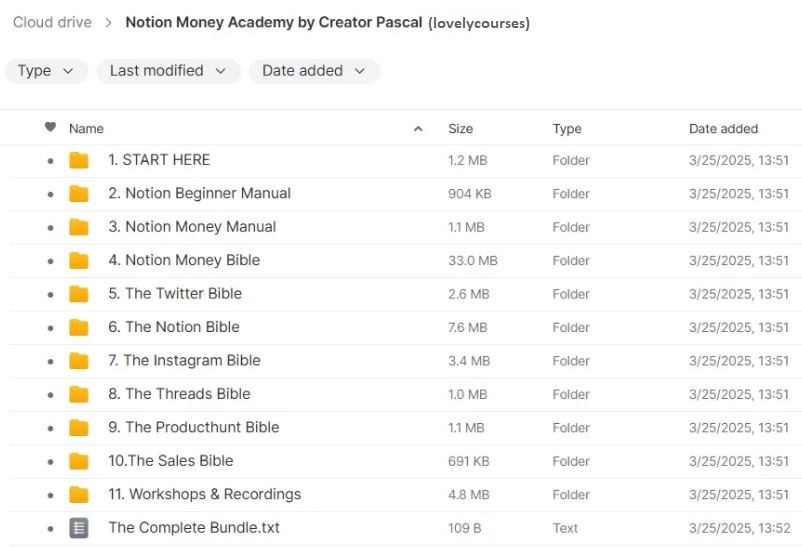This screenshot has width=802, height=547.
Task: Click the folder icon for 1. START HERE
Action: pos(79,160)
